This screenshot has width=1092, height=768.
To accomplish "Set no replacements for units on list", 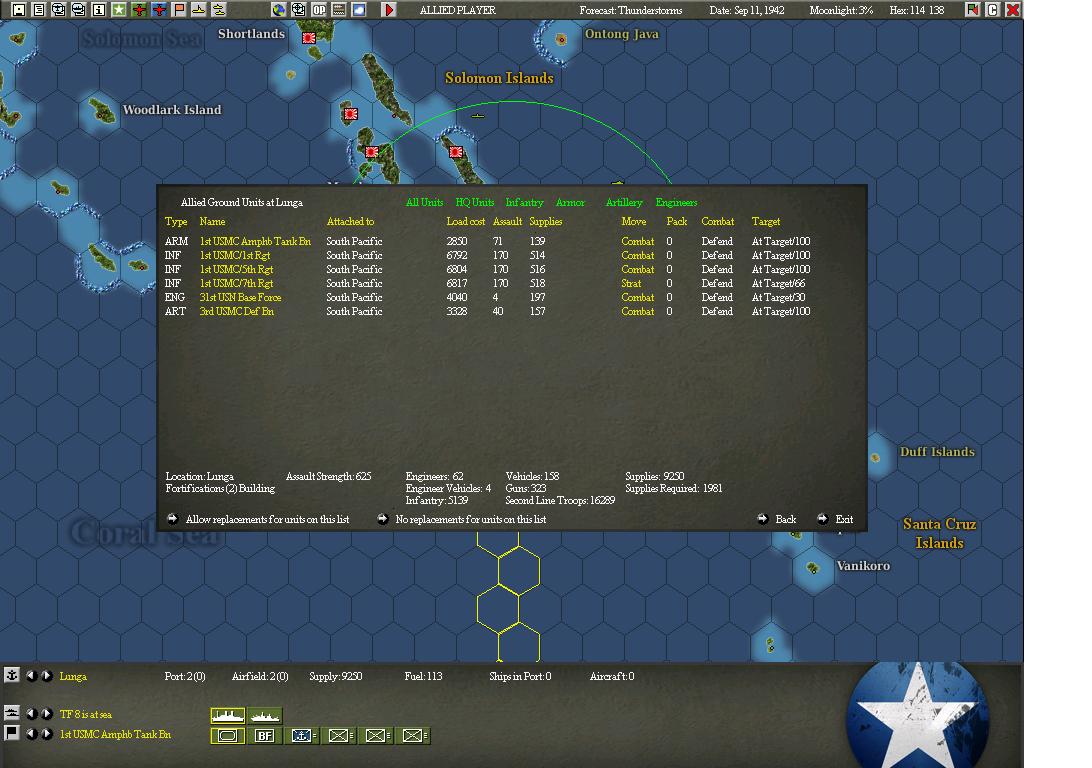I will tap(462, 519).
